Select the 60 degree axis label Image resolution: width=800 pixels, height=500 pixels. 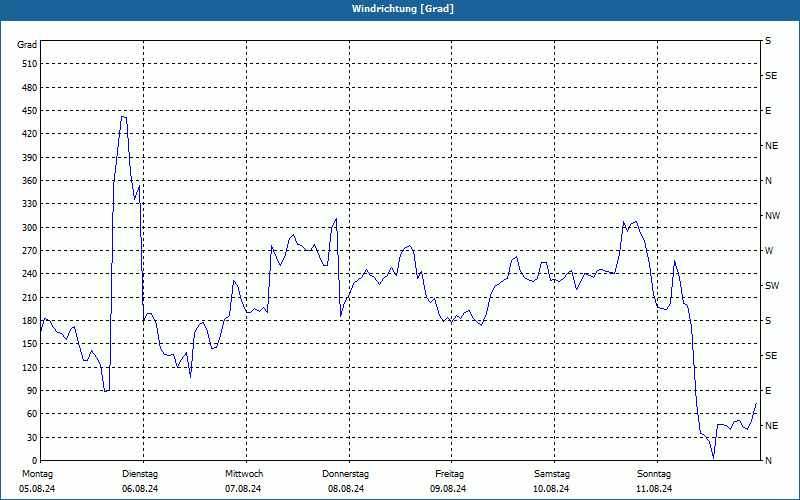[x=32, y=413]
